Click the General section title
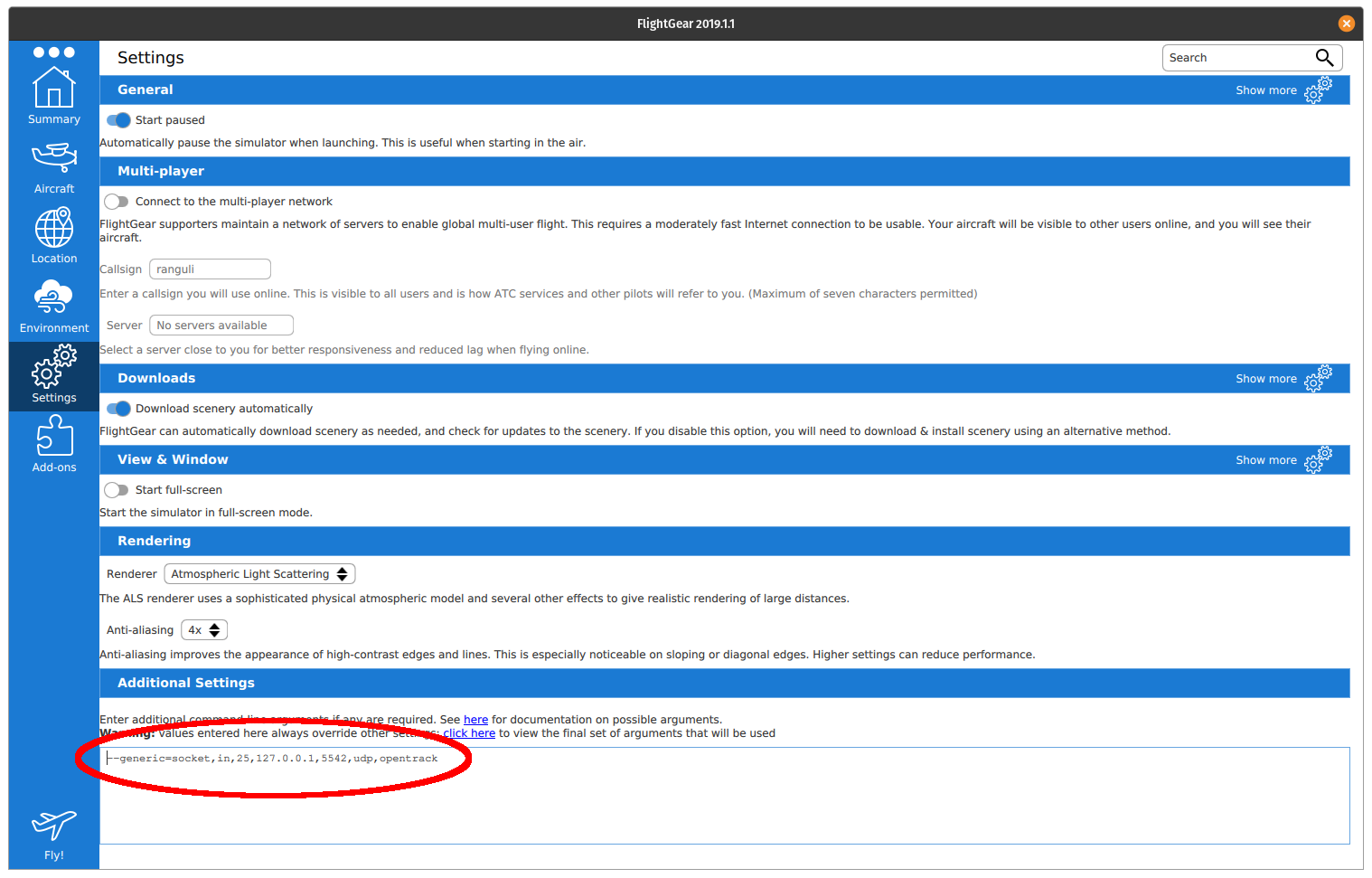The width and height of the screenshot is (1372, 878). coord(146,90)
